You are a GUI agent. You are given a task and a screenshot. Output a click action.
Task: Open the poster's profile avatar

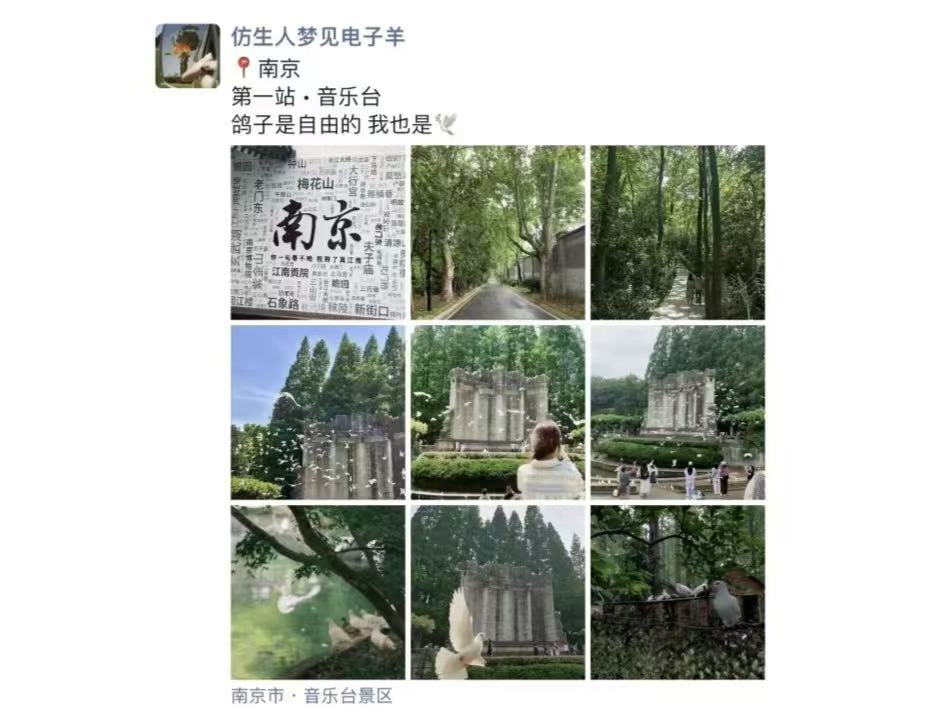(x=188, y=56)
